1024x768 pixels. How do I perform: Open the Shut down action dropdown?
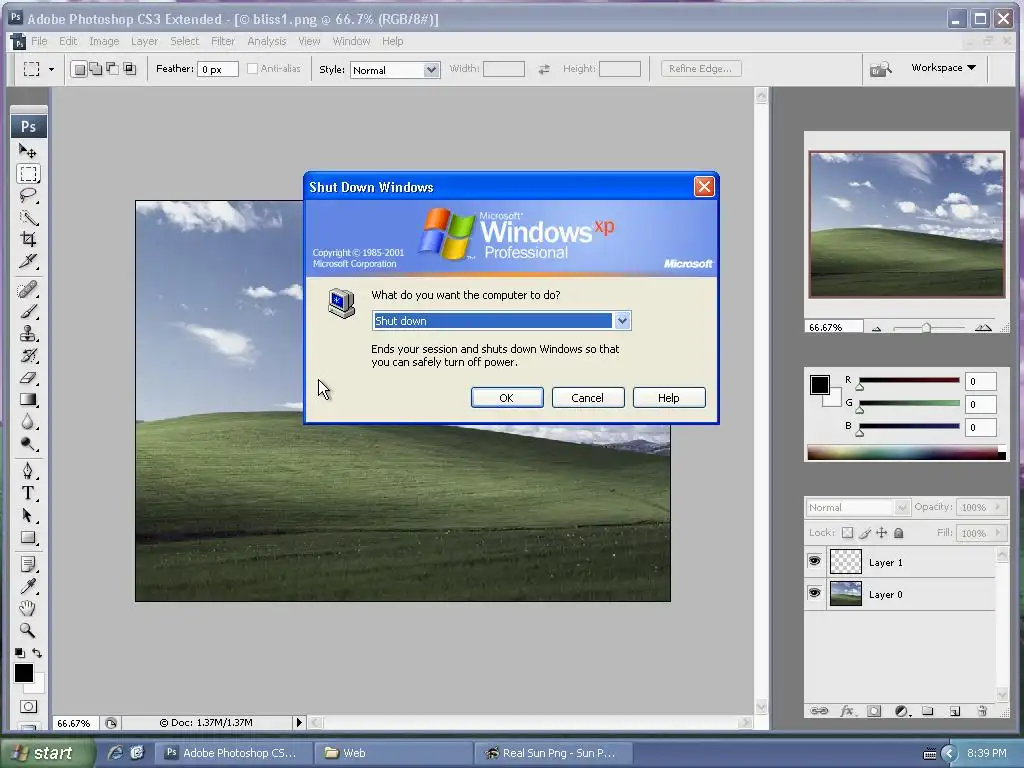tap(622, 321)
